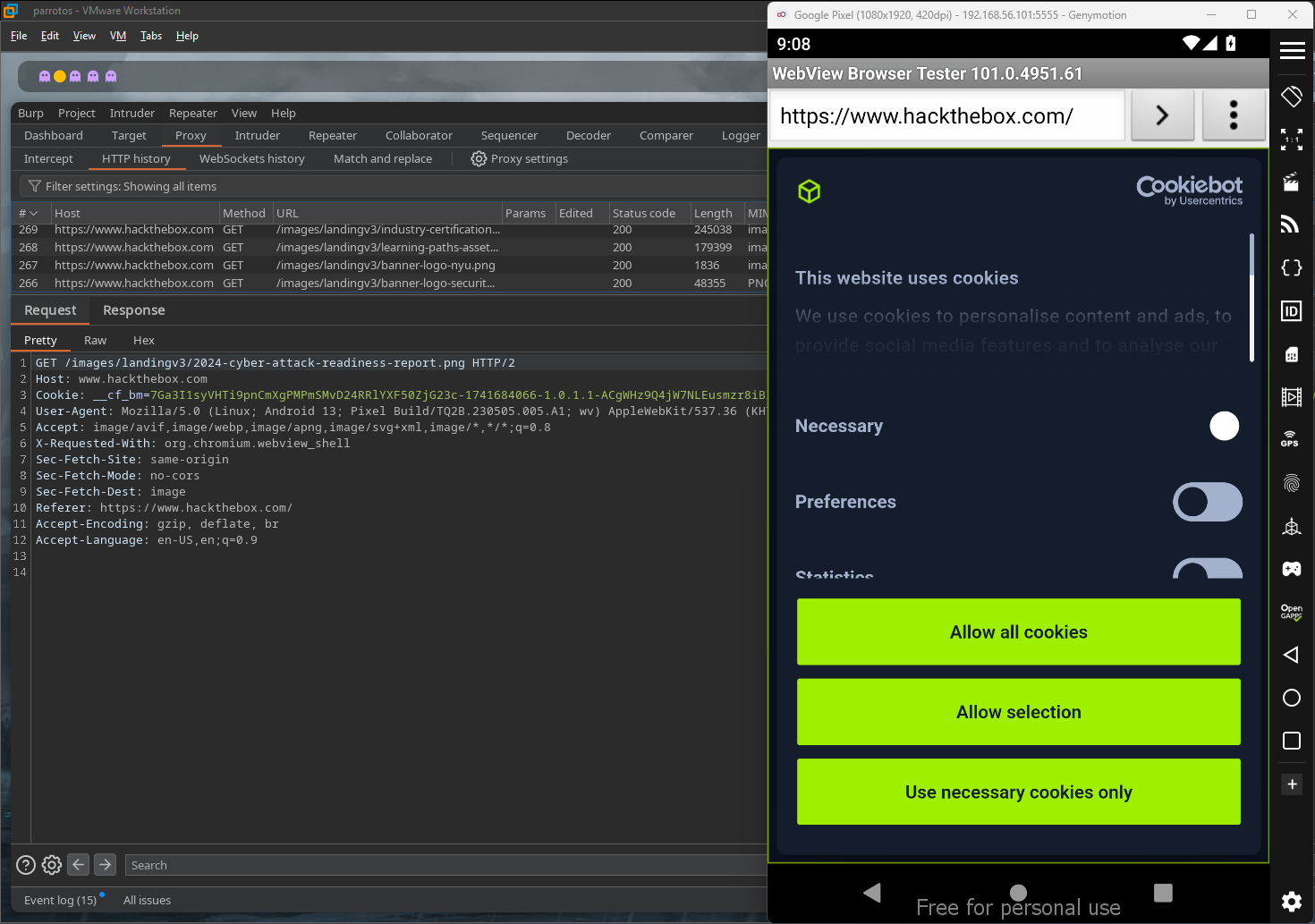The width and height of the screenshot is (1315, 924).
Task: Click All issues in status bar
Action: (x=147, y=900)
